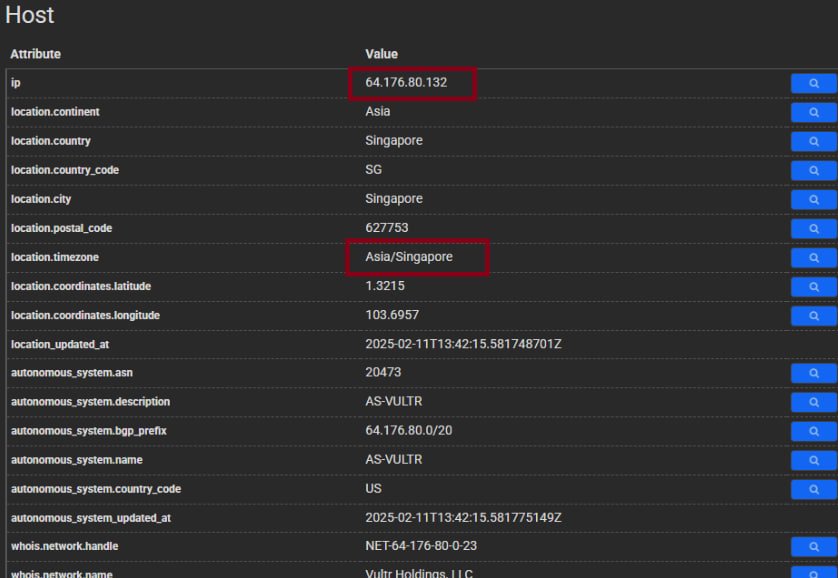Search by latitude 1.3215
Viewport: 838px width, 578px height.
click(x=813, y=286)
